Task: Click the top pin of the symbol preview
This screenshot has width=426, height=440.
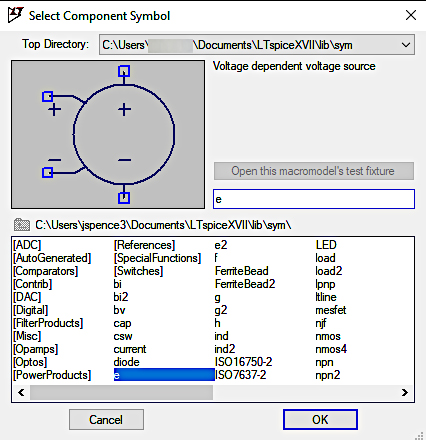Action: click(x=124, y=71)
